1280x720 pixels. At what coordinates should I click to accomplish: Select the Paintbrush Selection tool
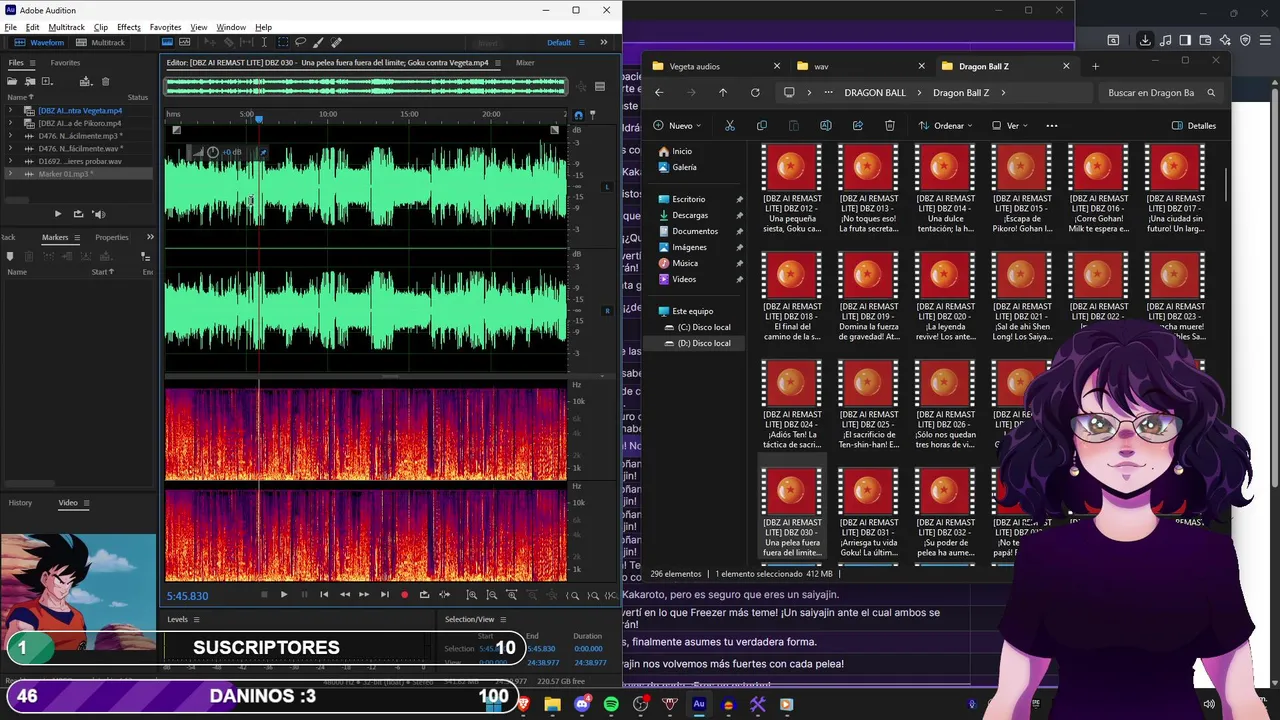coord(318,42)
